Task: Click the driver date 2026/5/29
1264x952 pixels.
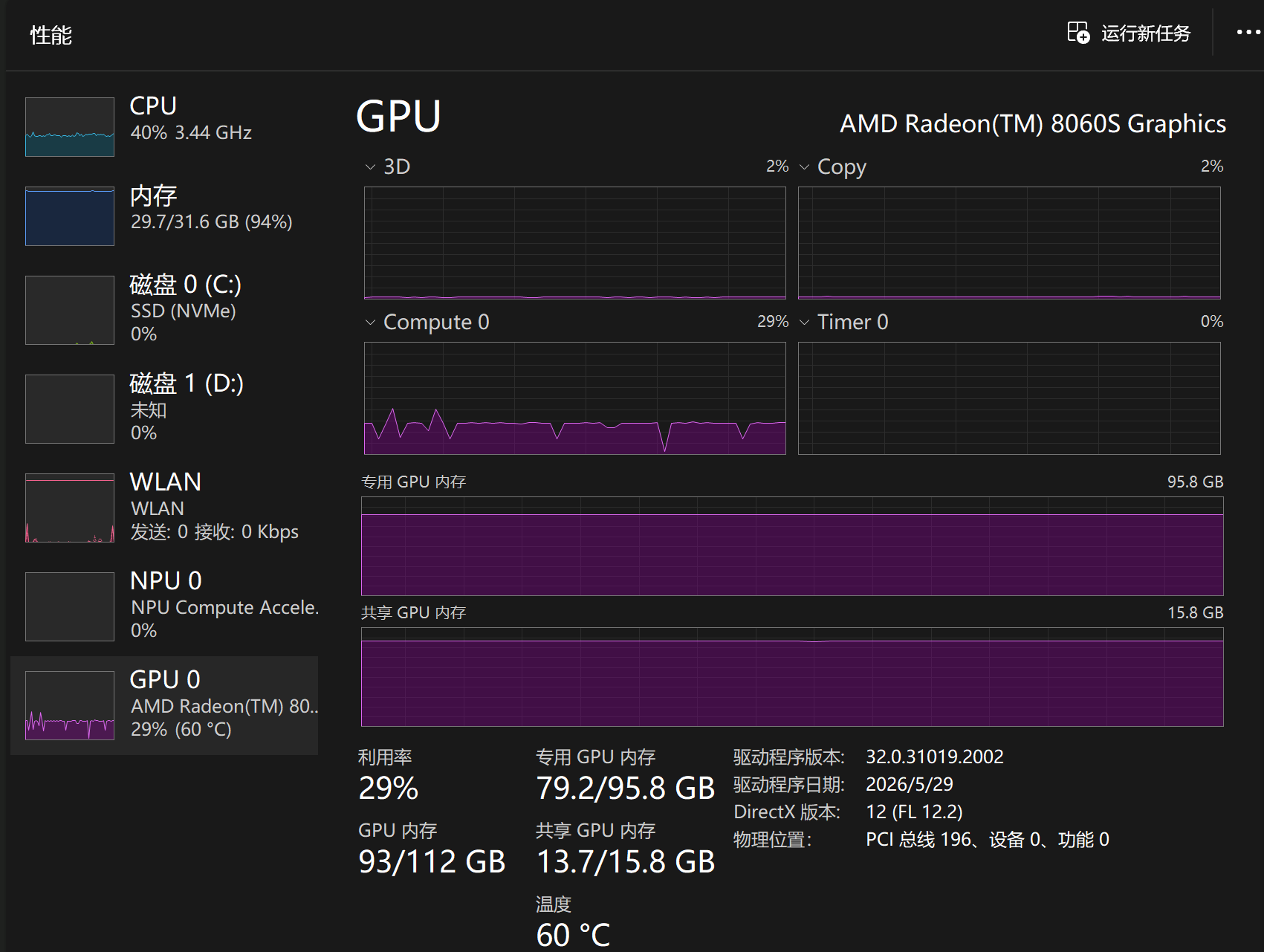Action: coord(910,784)
